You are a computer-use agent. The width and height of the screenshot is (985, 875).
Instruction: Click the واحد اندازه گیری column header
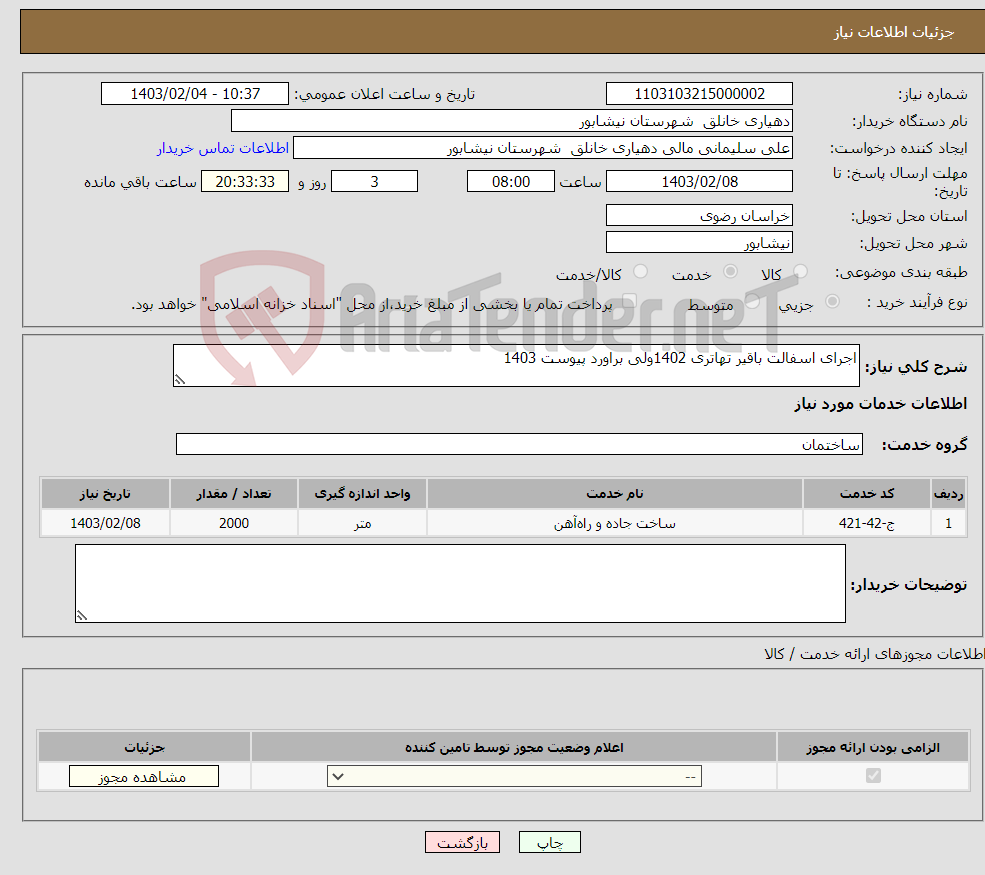(362, 494)
